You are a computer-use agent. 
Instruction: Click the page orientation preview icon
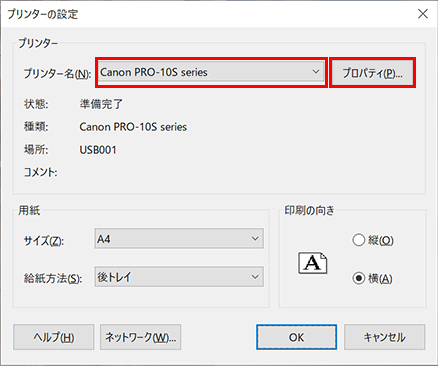[x=312, y=263]
